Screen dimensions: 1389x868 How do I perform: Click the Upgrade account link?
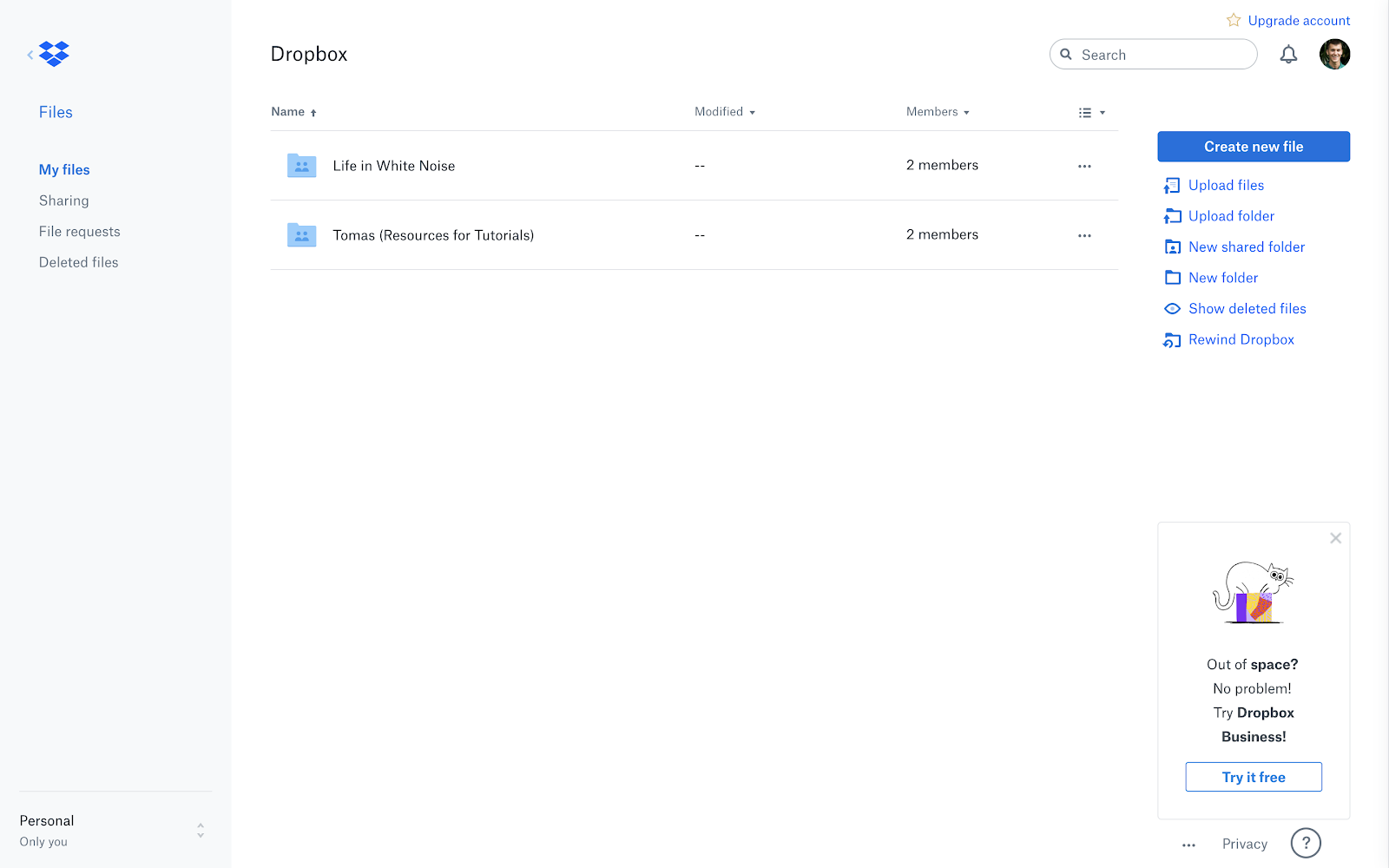(1299, 20)
